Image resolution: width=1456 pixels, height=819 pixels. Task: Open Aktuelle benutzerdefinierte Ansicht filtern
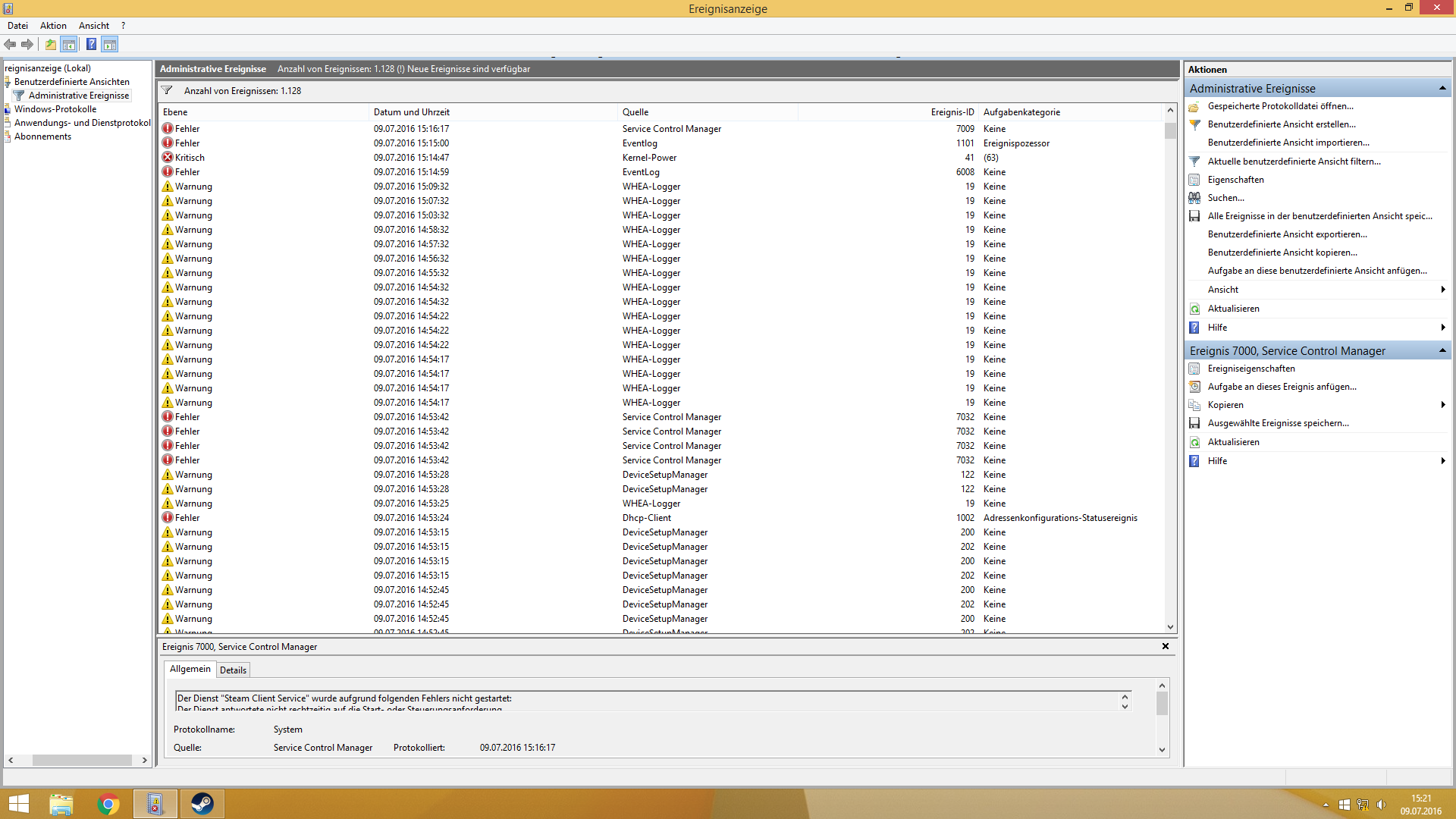click(1294, 162)
